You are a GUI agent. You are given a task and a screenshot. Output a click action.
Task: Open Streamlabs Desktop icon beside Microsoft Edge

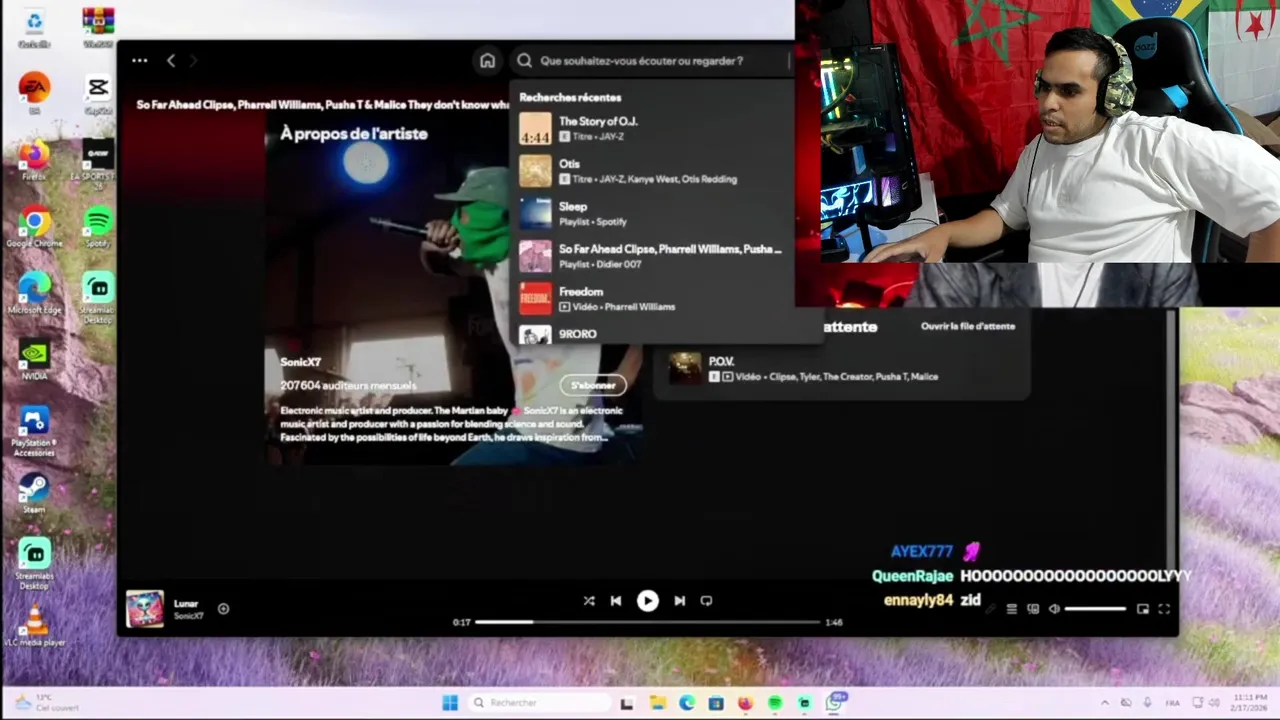(98, 297)
